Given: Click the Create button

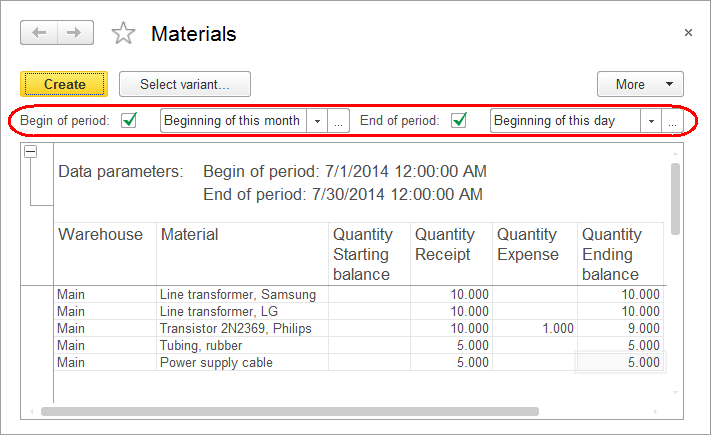Looking at the screenshot, I should 64,84.
